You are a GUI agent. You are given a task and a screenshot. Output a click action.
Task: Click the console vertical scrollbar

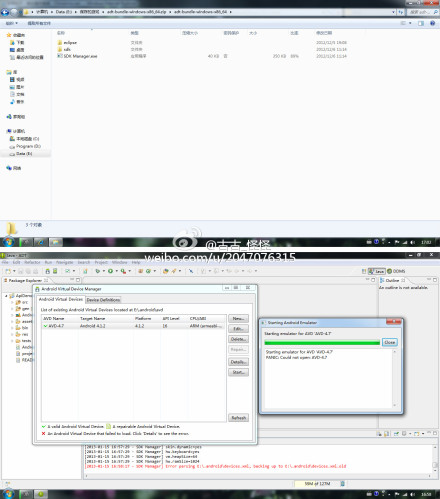435,459
